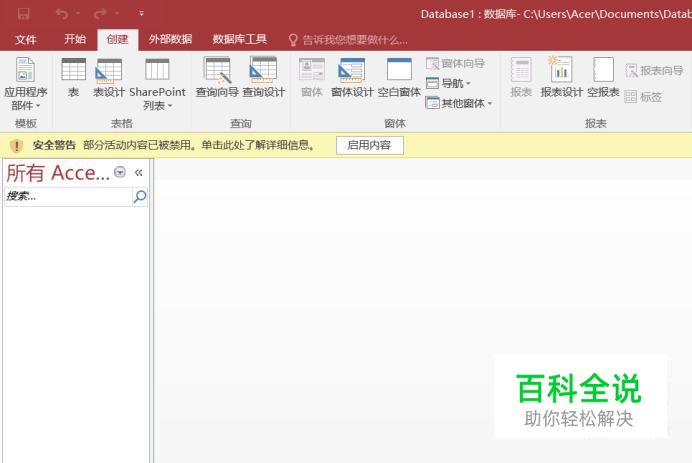The width and height of the screenshot is (692, 463).
Task: Click the magnifier search icon
Action: 140,196
